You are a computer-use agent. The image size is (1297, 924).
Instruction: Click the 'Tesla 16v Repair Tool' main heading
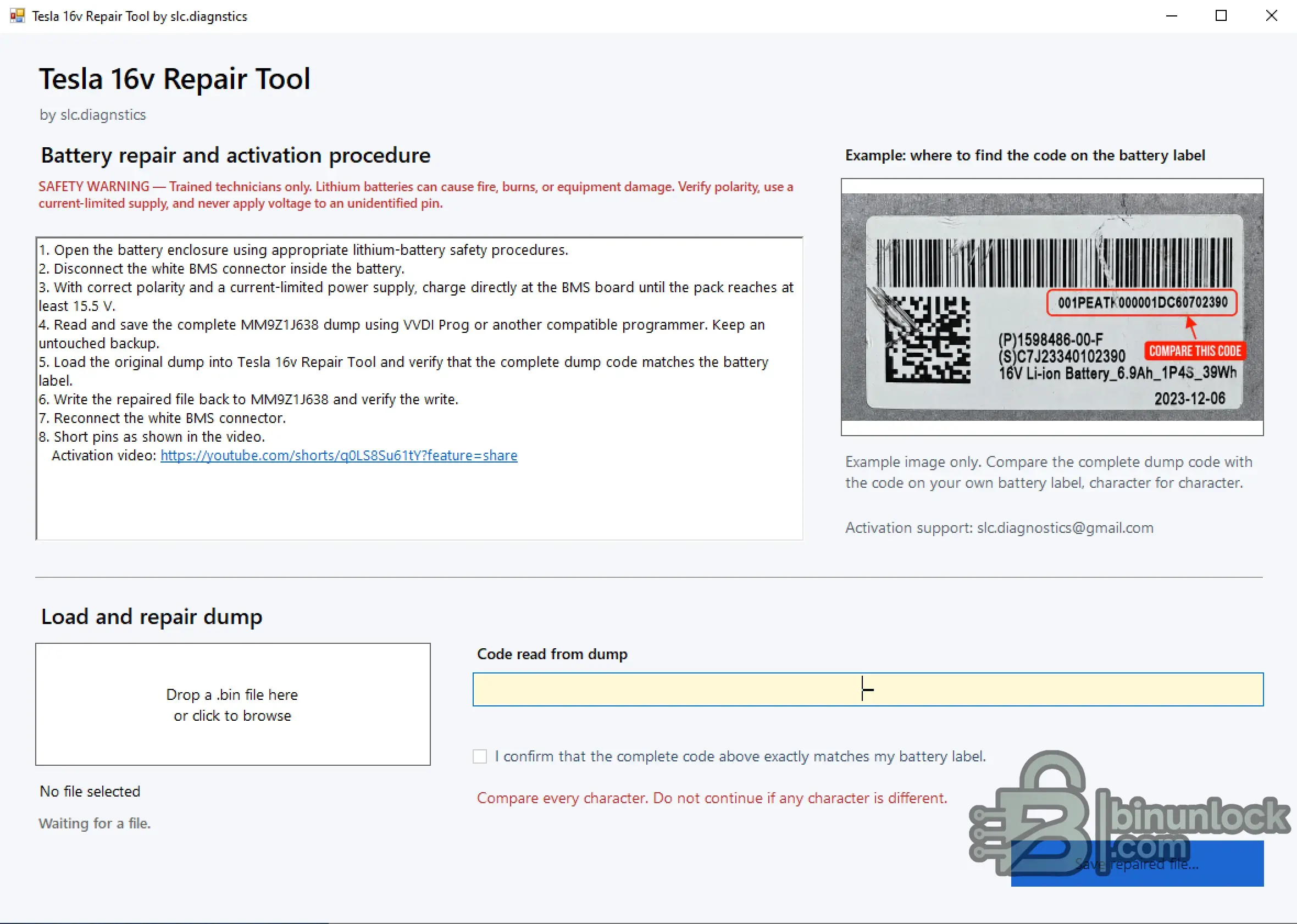[x=175, y=79]
